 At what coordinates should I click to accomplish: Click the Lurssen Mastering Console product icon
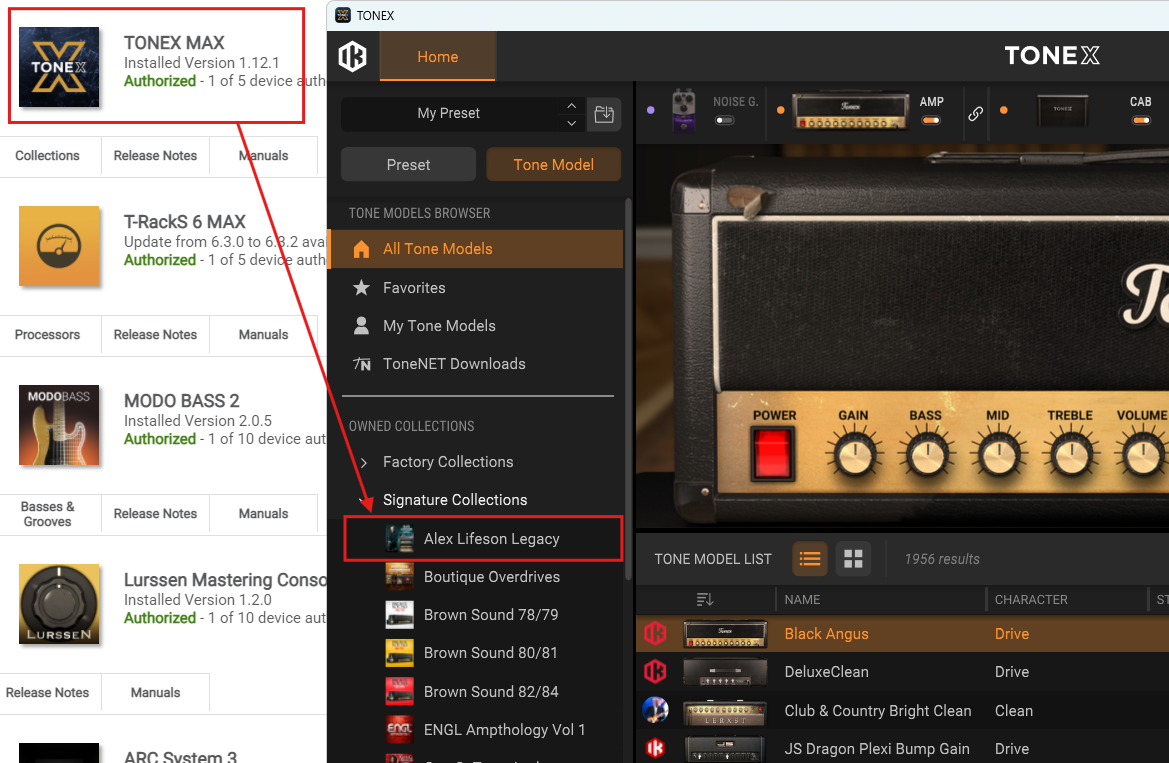[x=59, y=604]
